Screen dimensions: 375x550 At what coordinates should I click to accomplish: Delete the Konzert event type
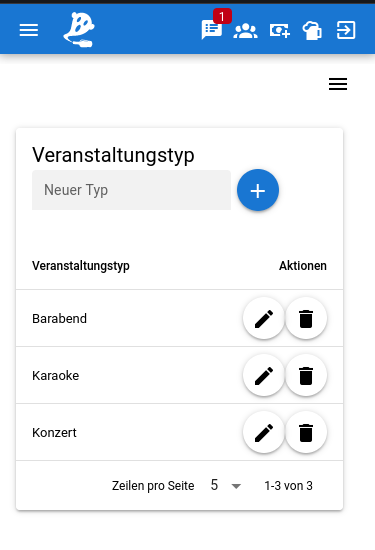[306, 432]
